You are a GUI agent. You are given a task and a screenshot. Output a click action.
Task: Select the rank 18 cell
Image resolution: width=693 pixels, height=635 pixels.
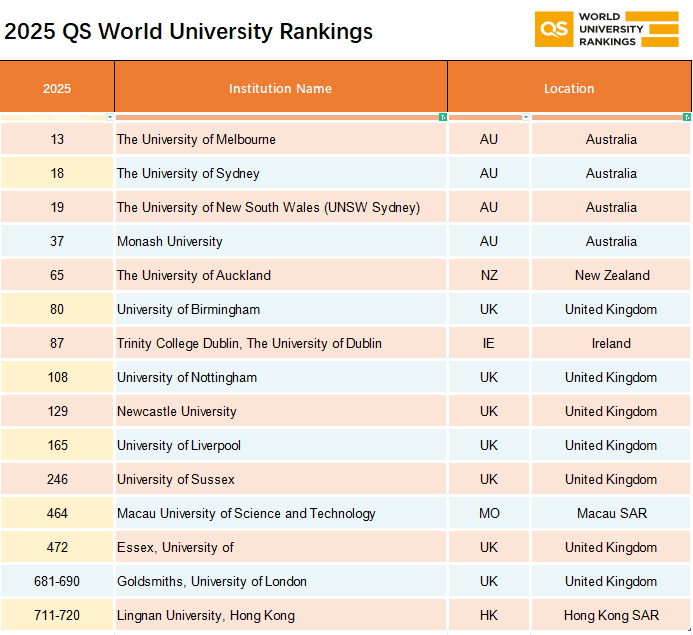57,173
